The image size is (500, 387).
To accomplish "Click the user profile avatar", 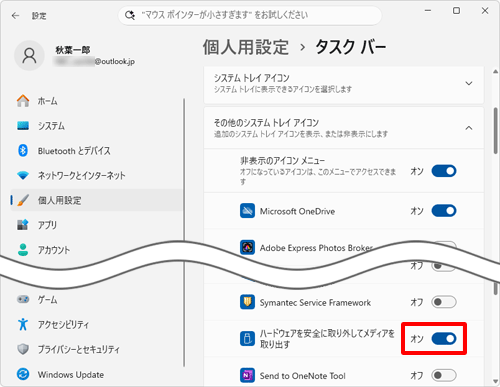I will point(29,56).
